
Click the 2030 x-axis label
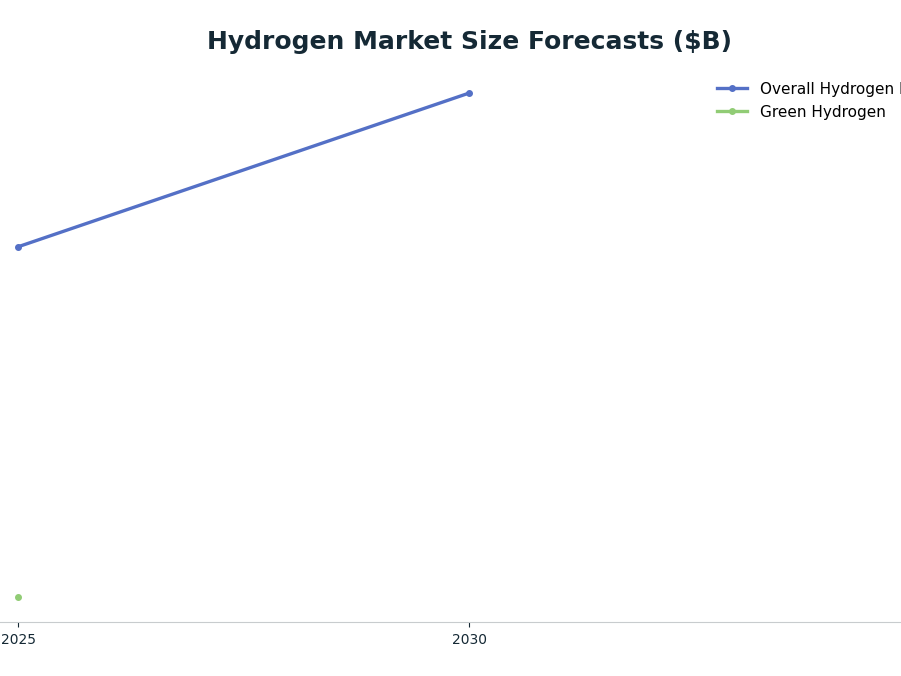[469, 639]
